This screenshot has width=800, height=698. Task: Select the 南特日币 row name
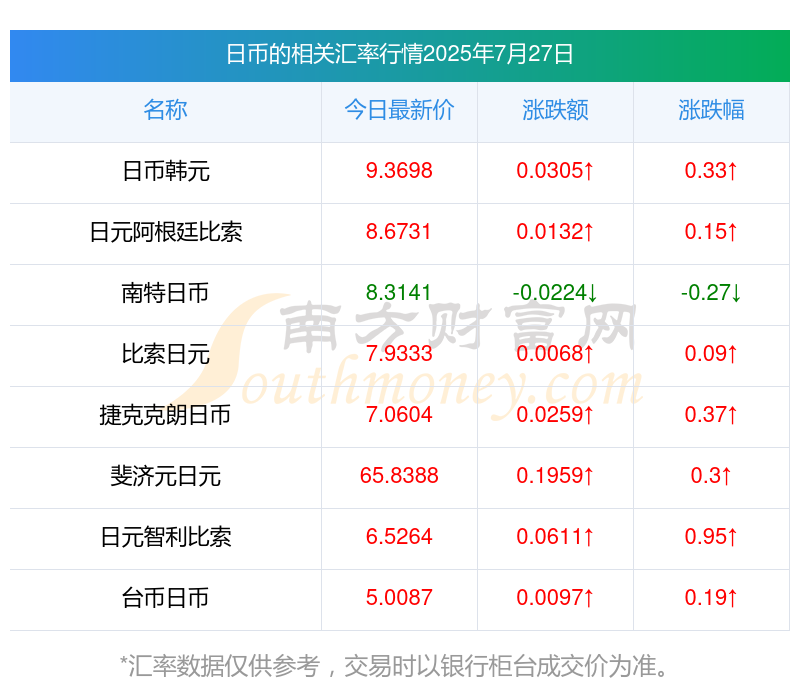click(165, 293)
